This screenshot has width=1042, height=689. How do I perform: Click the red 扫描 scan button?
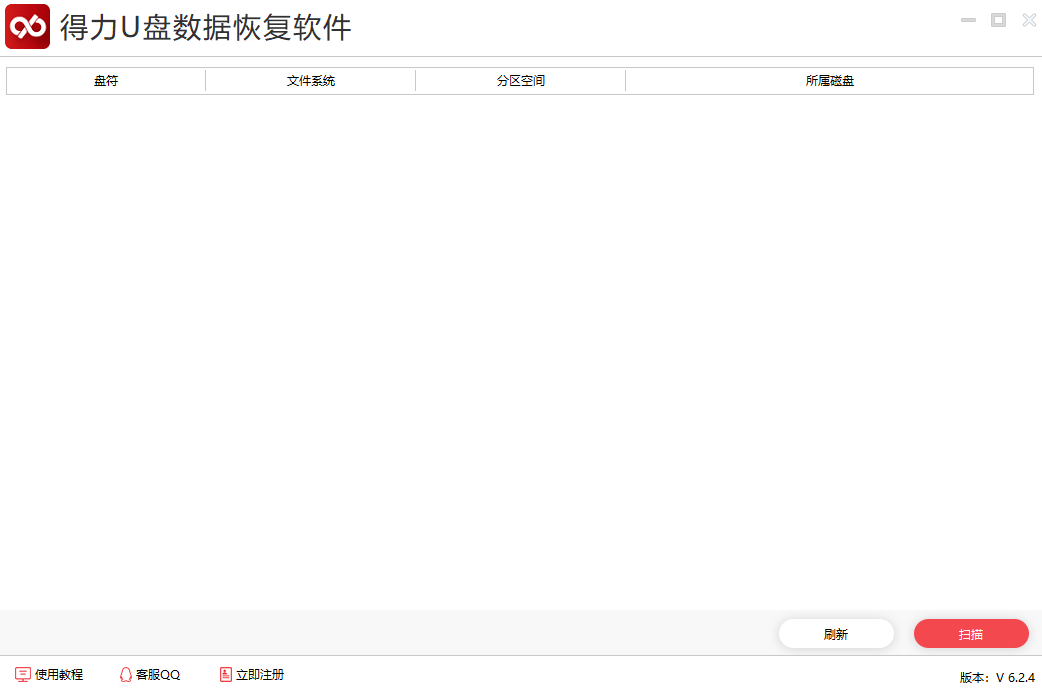coord(970,633)
